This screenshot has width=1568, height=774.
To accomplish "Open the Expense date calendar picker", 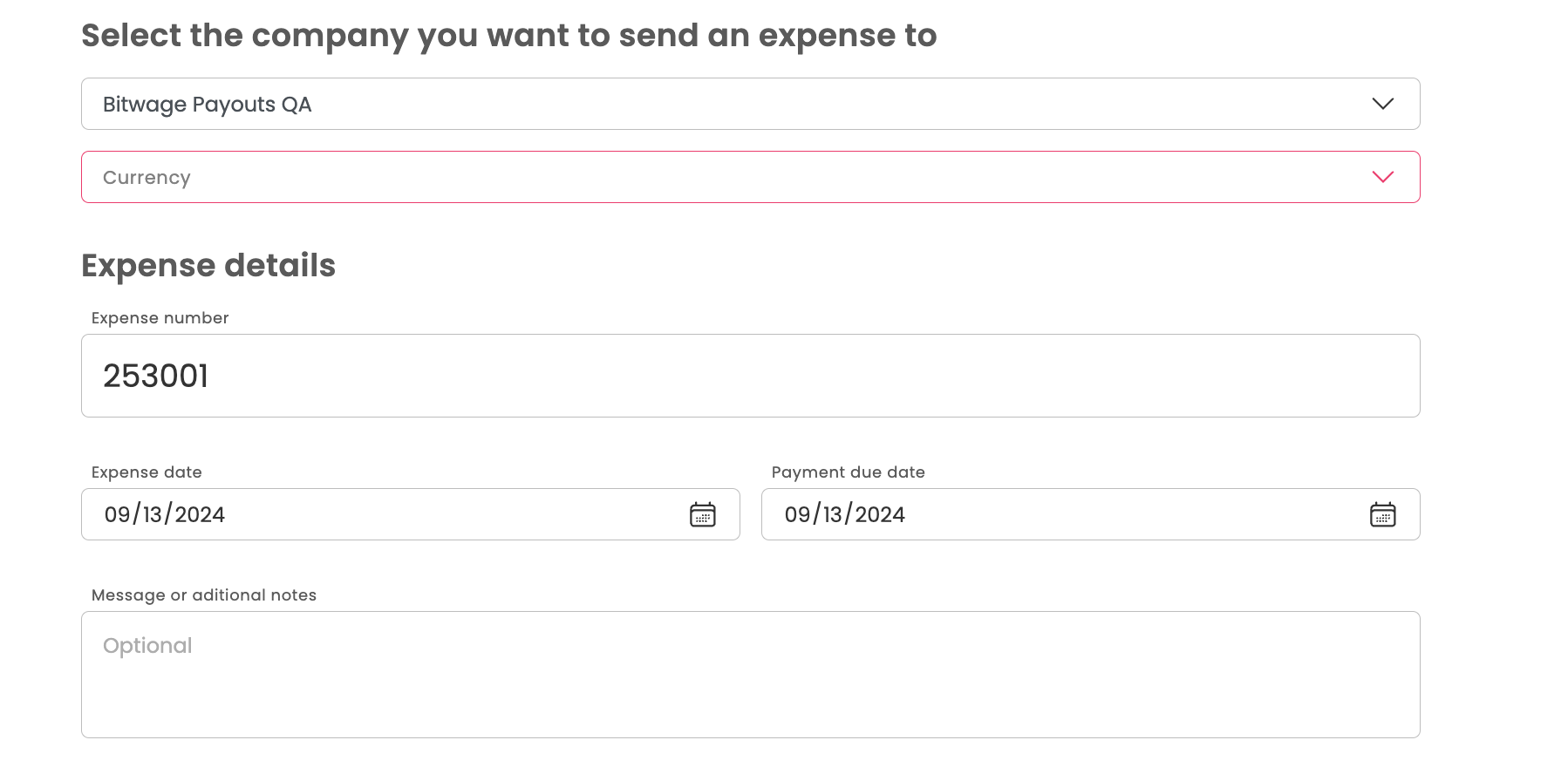I will click(702, 514).
